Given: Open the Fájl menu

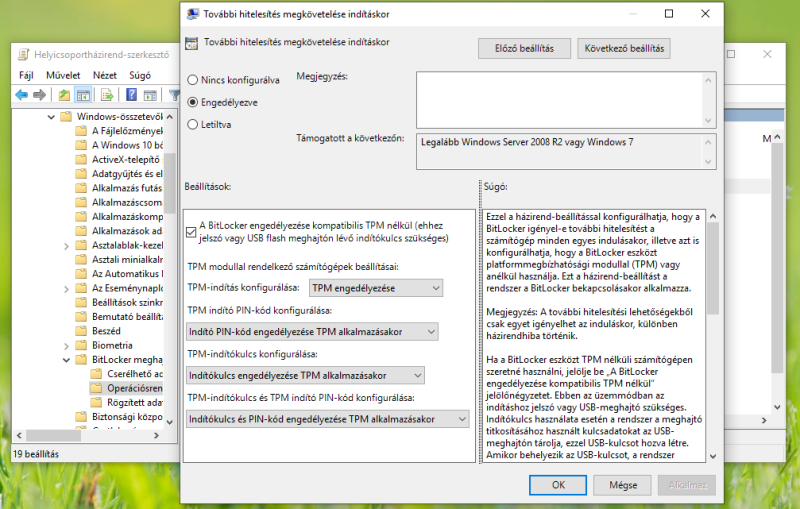Looking at the screenshot, I should (27, 75).
